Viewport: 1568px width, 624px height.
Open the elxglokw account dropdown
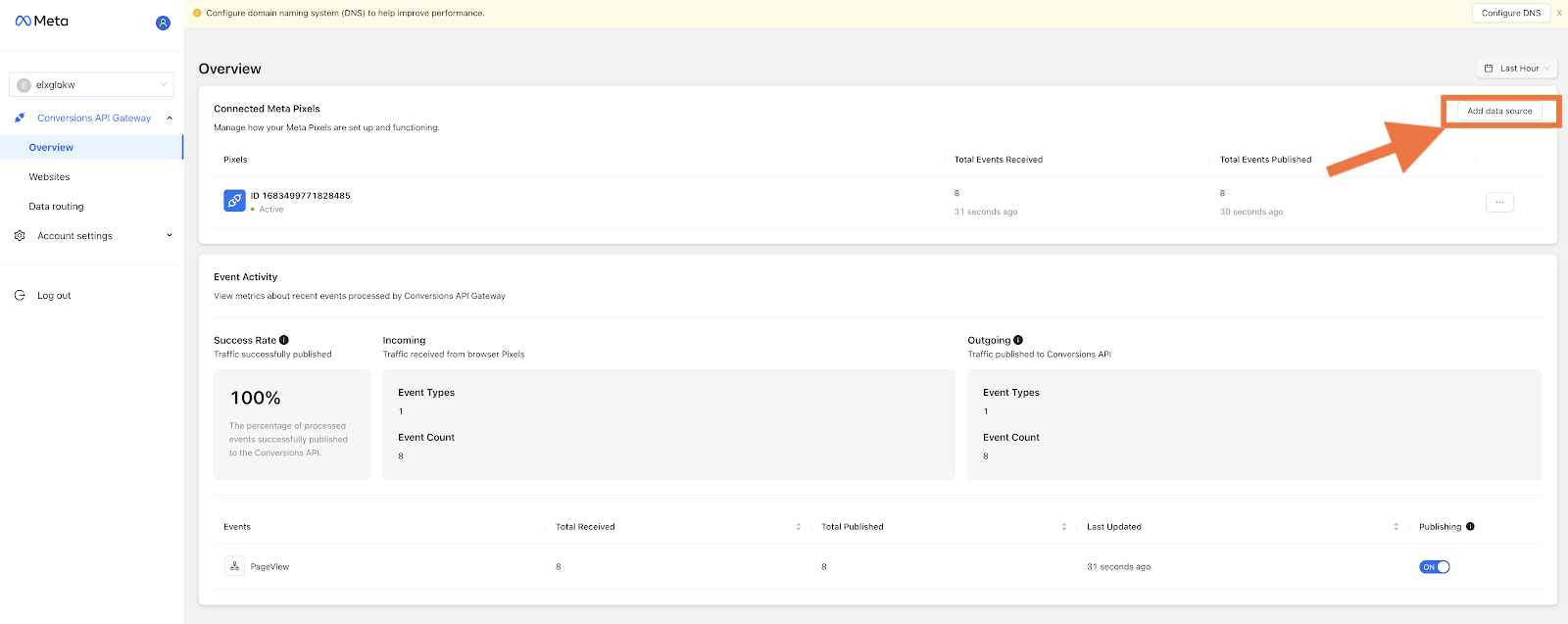point(91,84)
